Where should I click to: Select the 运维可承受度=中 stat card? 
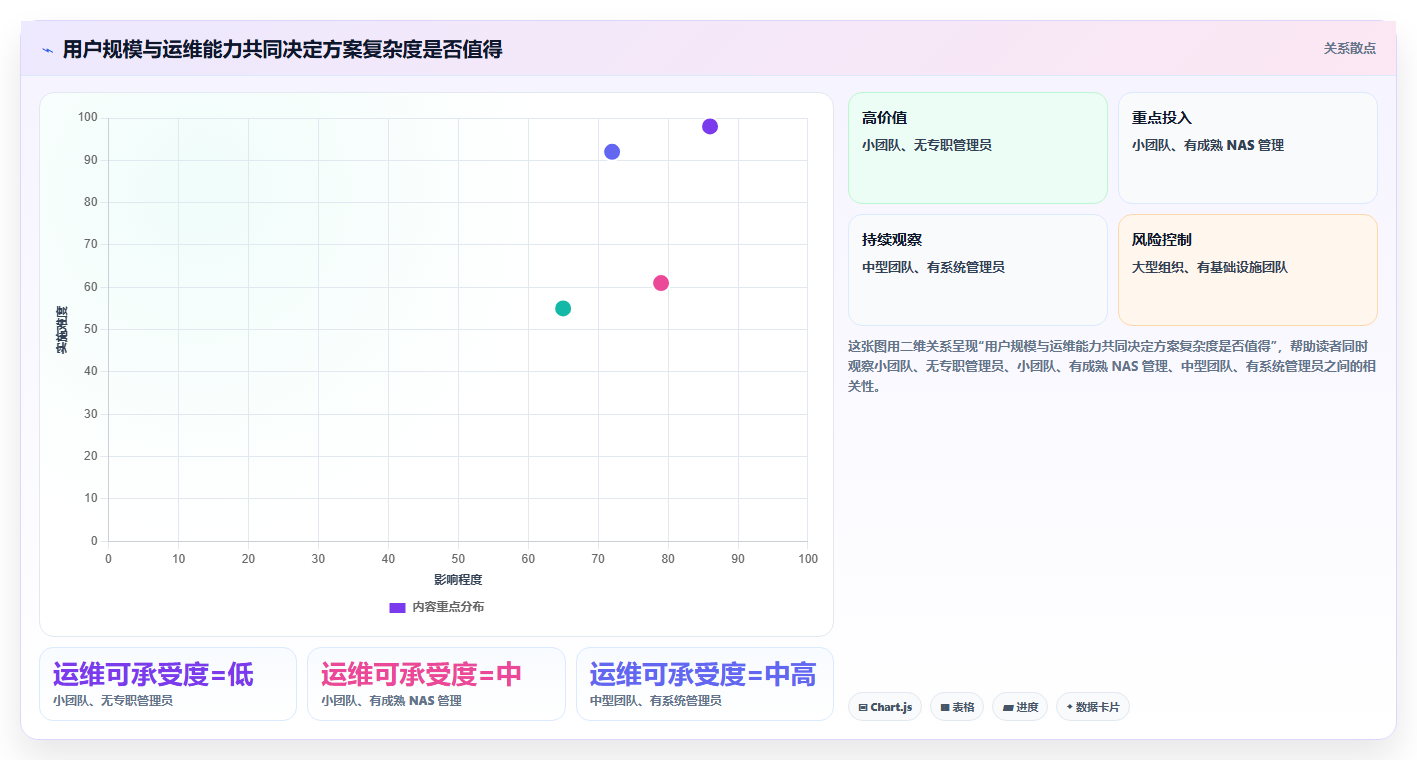436,684
